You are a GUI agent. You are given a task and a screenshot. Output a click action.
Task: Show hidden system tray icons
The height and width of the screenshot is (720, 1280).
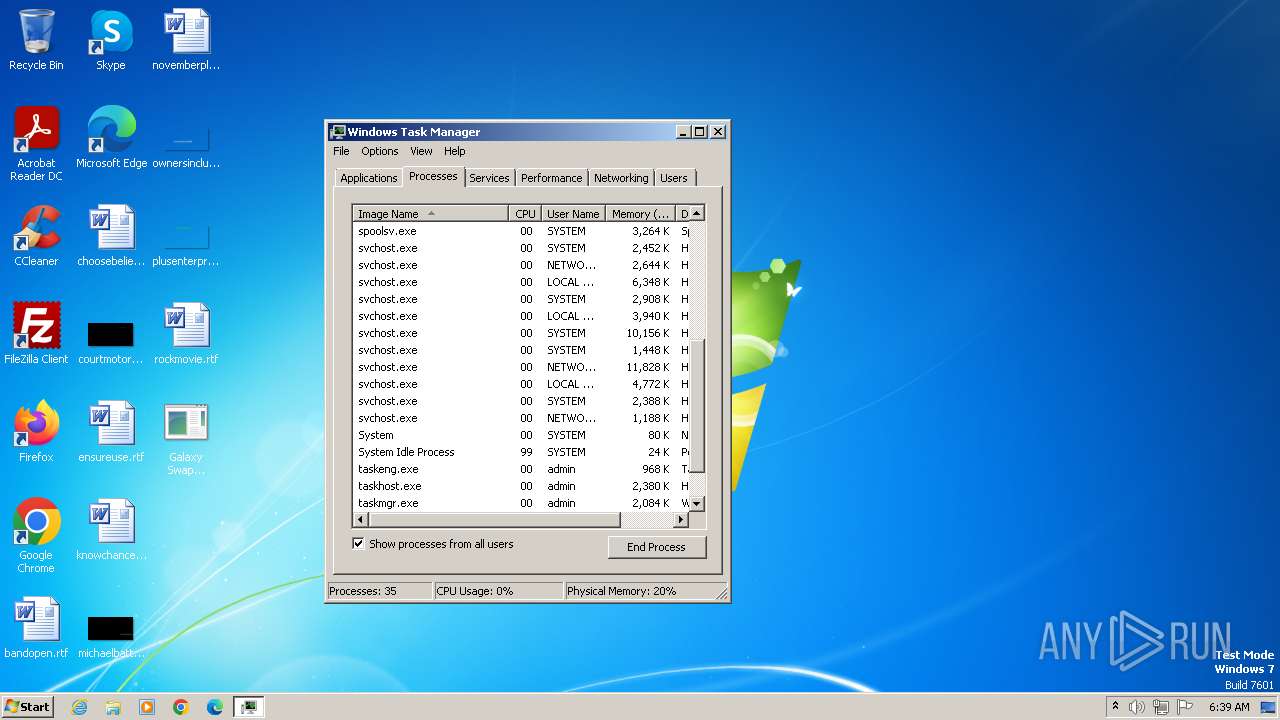pyautogui.click(x=1115, y=707)
